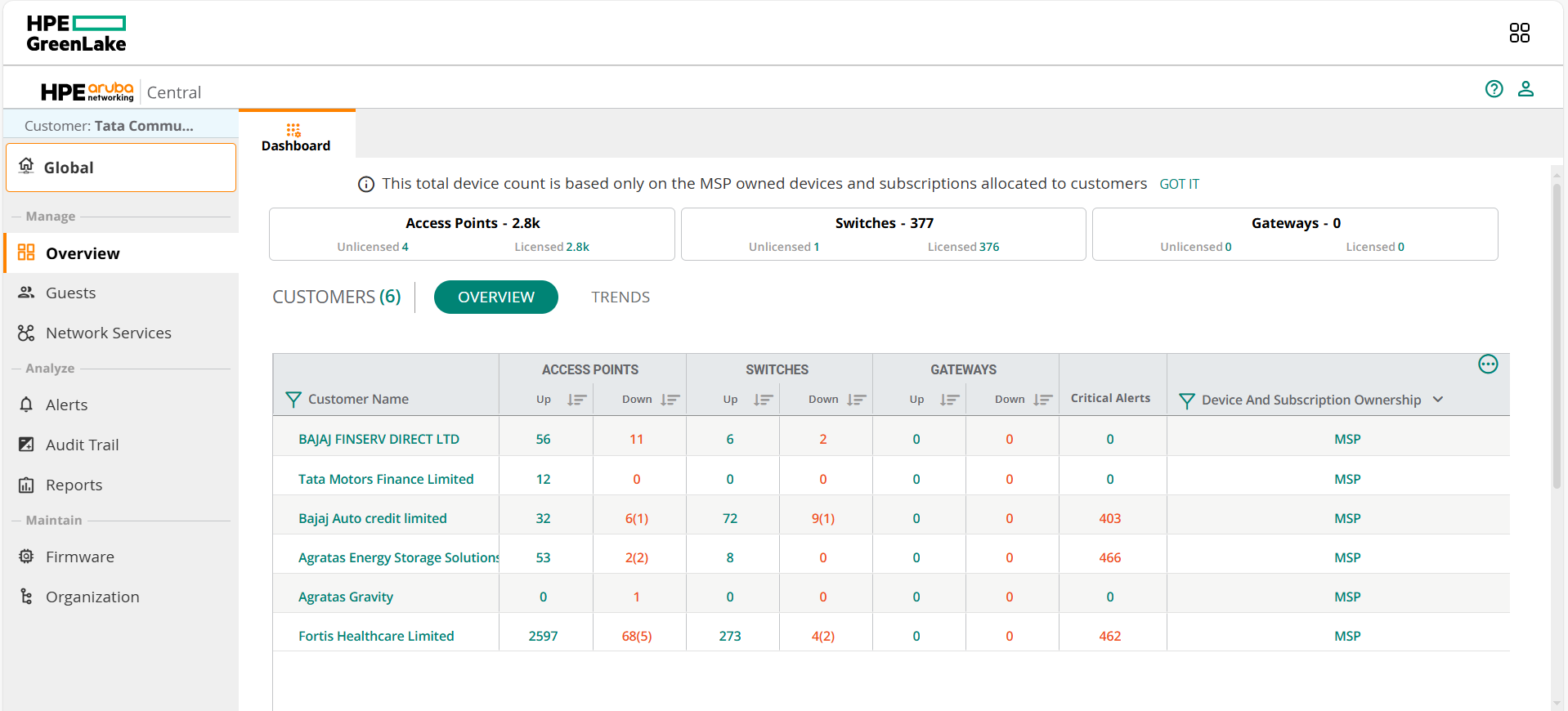This screenshot has height=711, width=1568.
Task: Select the Overview toggle button
Action: click(495, 297)
